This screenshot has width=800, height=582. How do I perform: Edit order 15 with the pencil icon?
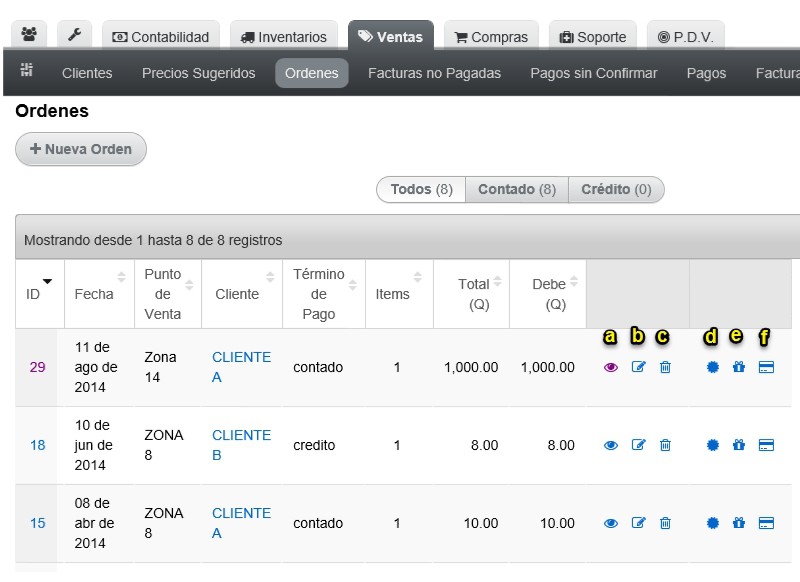click(x=638, y=523)
